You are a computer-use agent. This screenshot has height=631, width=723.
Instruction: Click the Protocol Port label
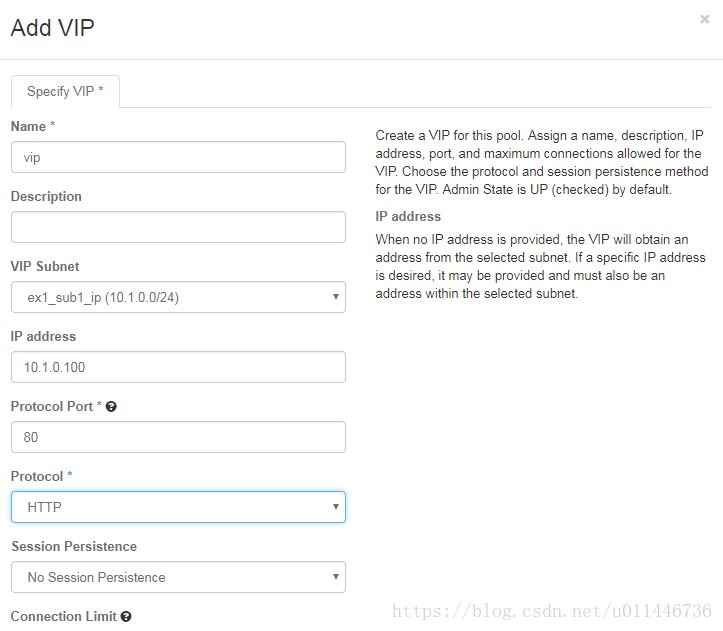tap(52, 406)
